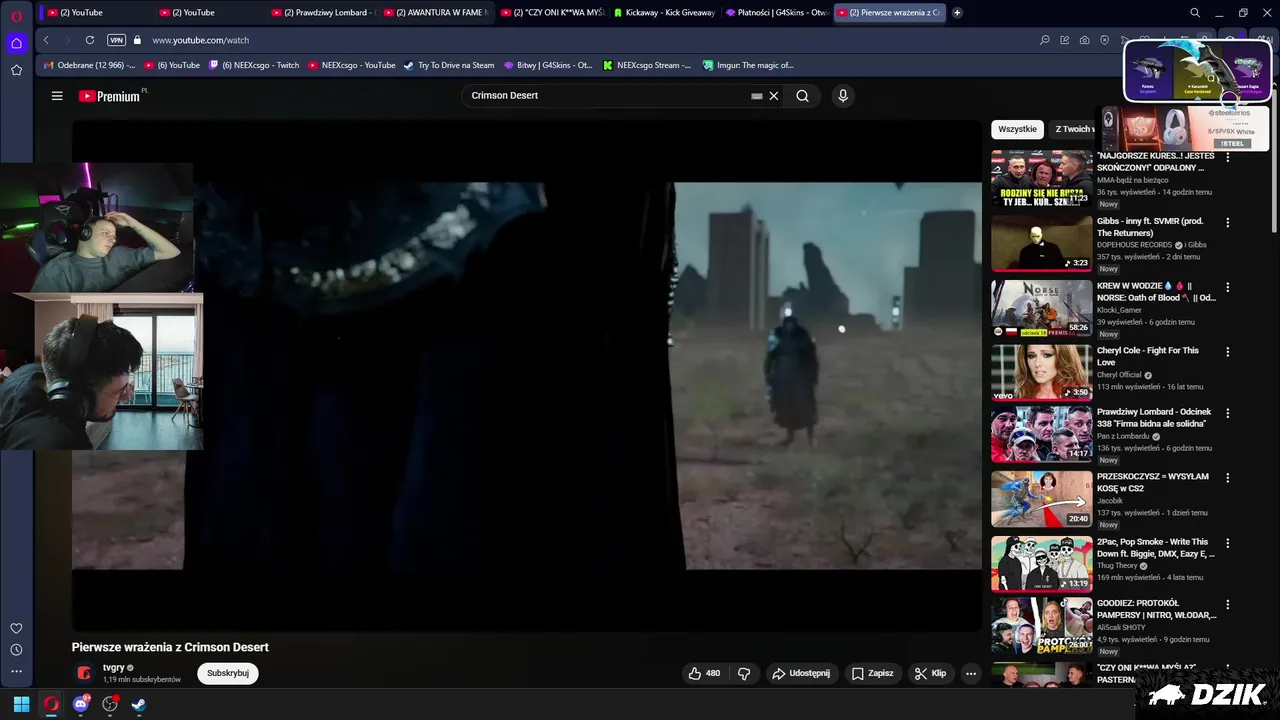Open the sidebar heart pinboards icon
The image size is (1280, 720).
point(16,628)
